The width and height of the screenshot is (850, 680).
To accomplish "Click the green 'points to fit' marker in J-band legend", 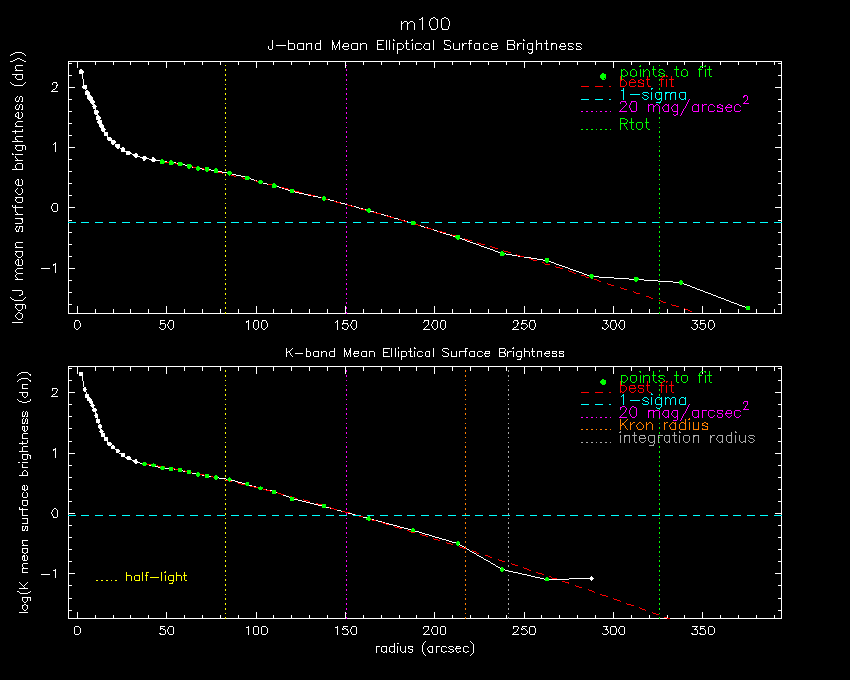I will click(x=602, y=77).
